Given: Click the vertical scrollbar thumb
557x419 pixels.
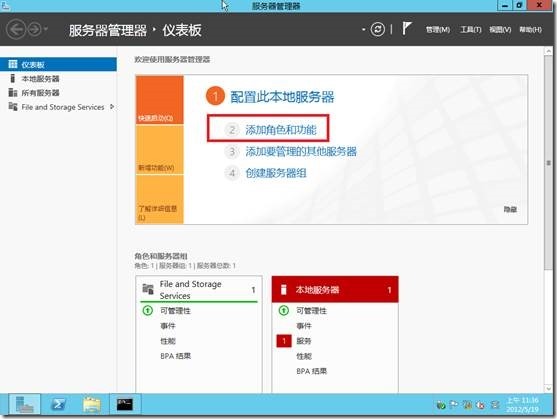Looking at the screenshot, I should pos(548,163).
